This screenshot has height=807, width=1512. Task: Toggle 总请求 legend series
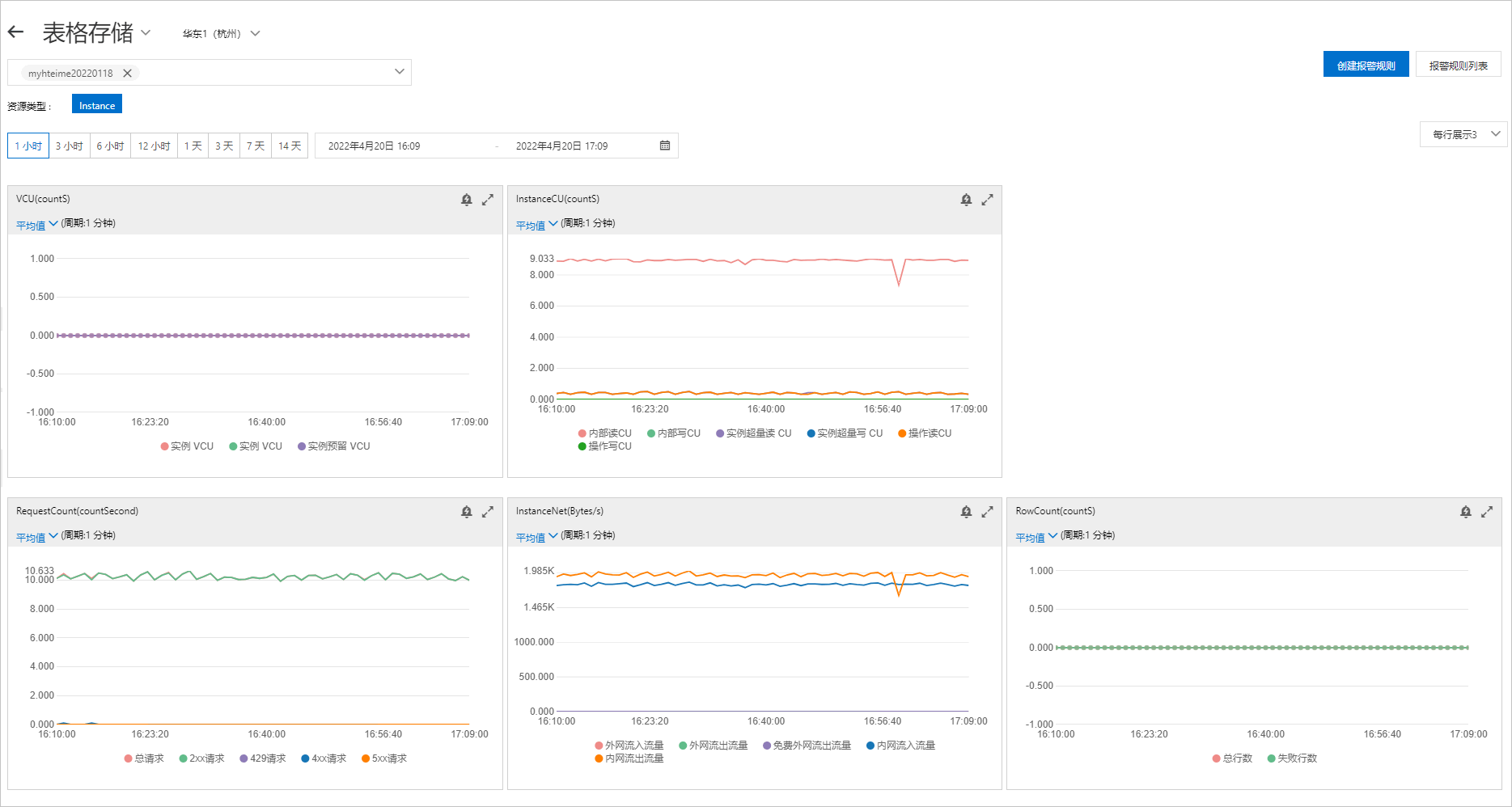tap(144, 758)
